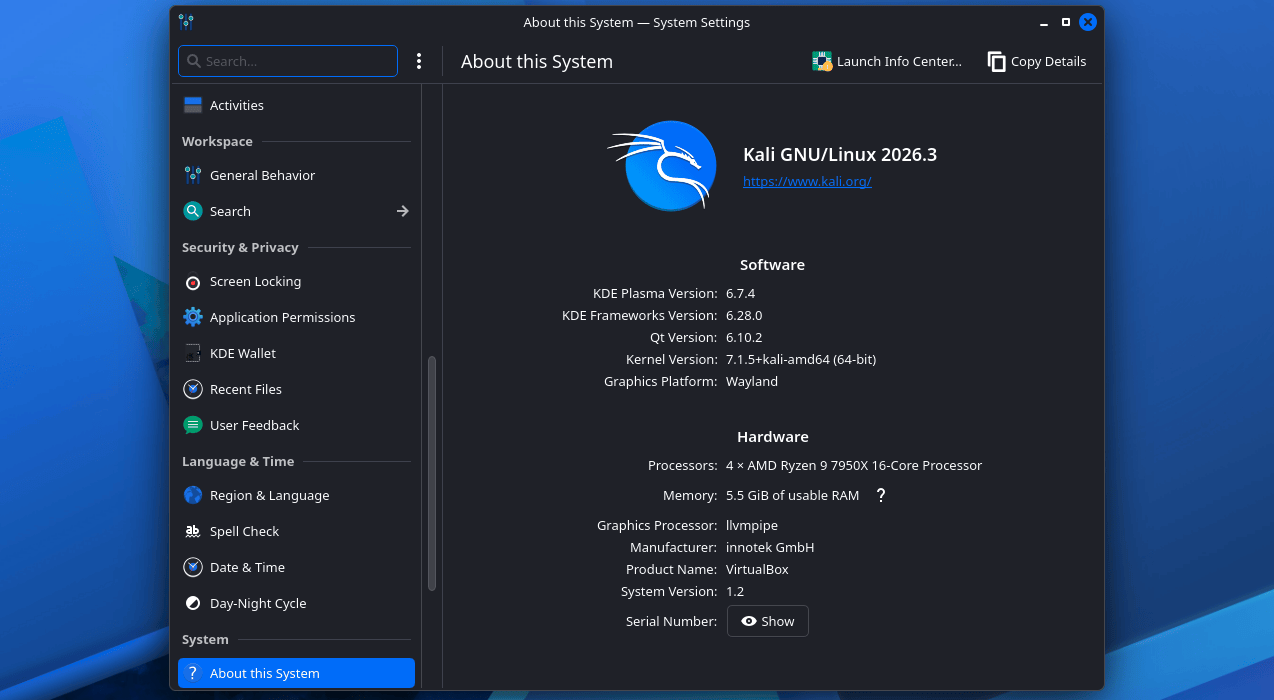Click the KDE Plasma version 6.7.4
The image size is (1274, 700).
pyautogui.click(x=740, y=293)
